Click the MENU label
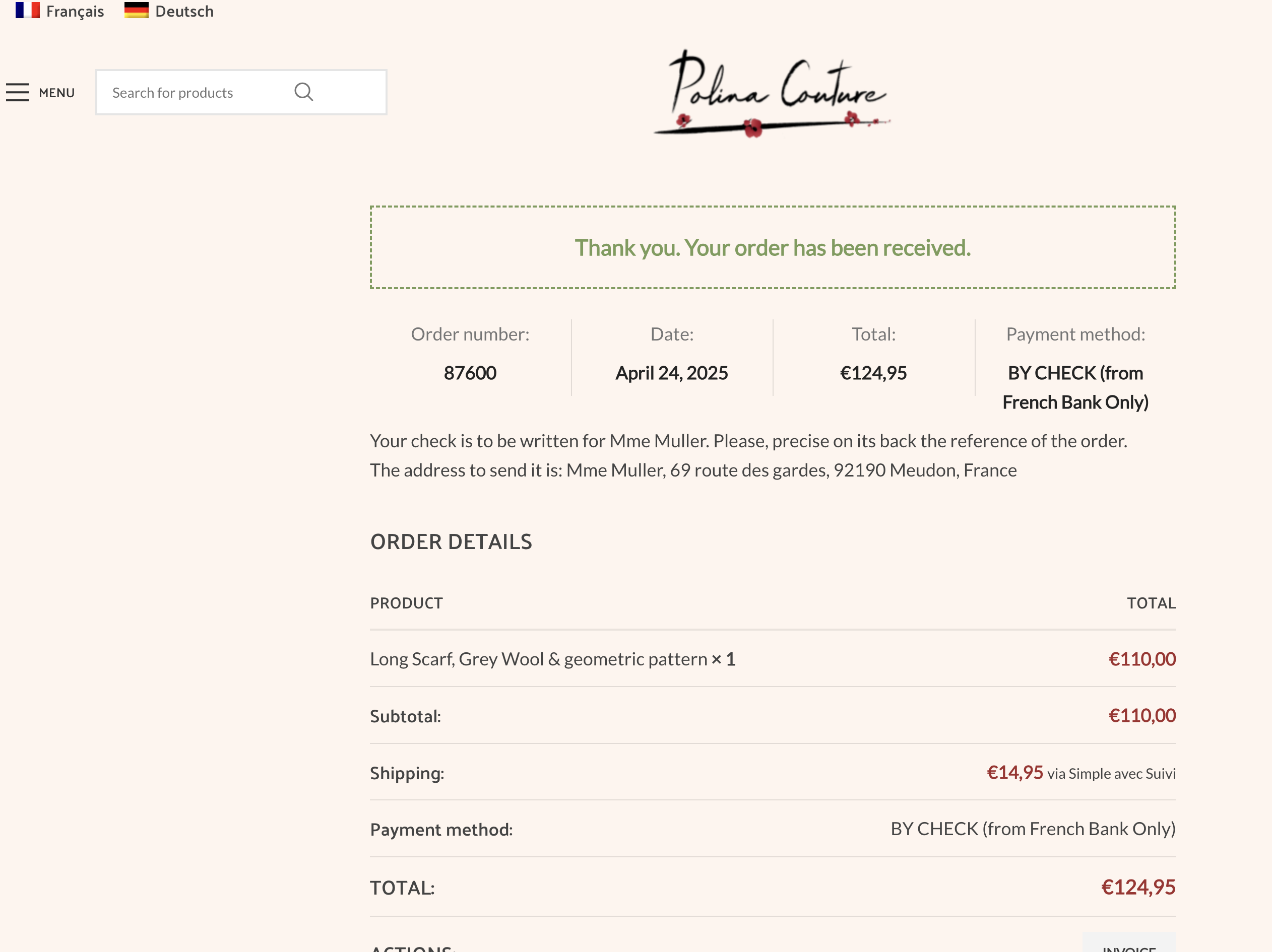Image resolution: width=1272 pixels, height=952 pixels. click(x=57, y=93)
